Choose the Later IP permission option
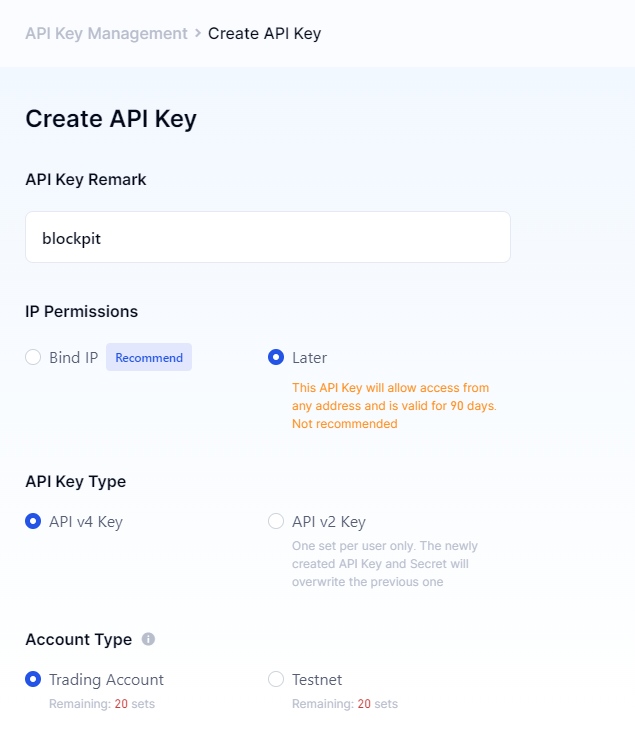635x743 pixels. coord(276,357)
